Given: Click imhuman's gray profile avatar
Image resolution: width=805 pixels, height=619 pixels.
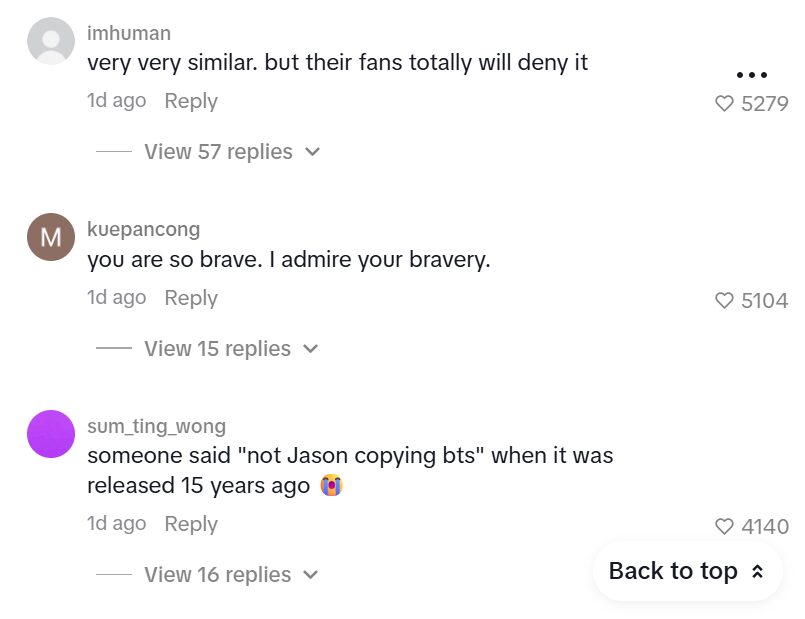Looking at the screenshot, I should point(51,41).
